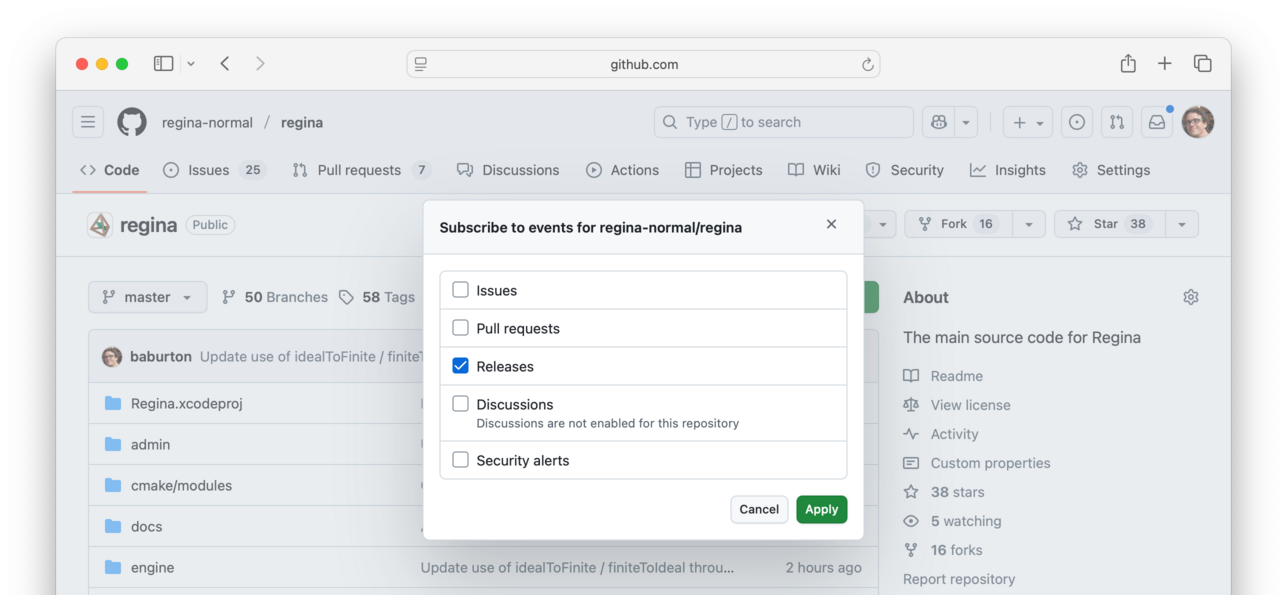View the 58 Tags link
Viewport: 1287px width, 595px height.
point(376,297)
